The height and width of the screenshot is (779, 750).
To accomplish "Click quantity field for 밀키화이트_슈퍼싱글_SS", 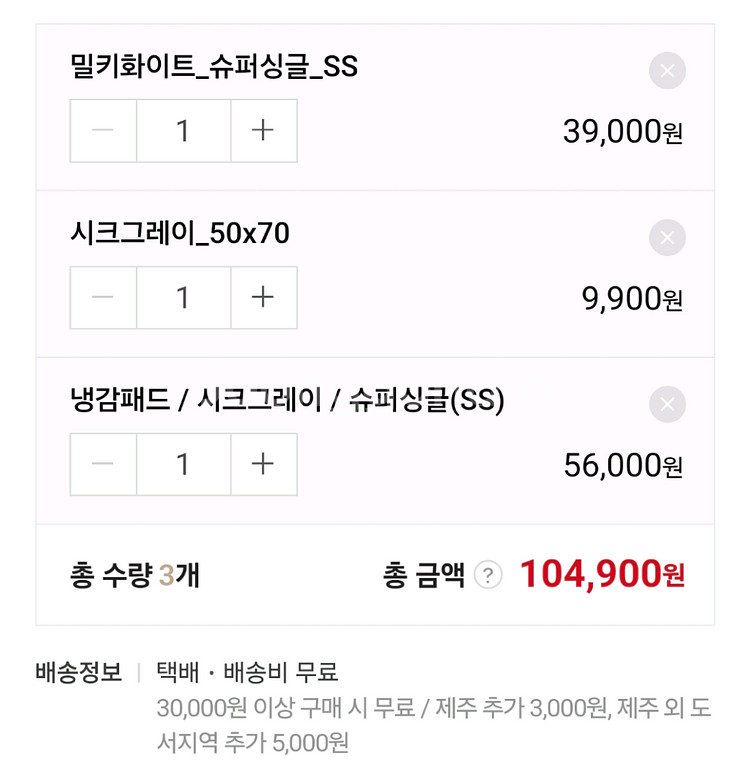I will [183, 131].
